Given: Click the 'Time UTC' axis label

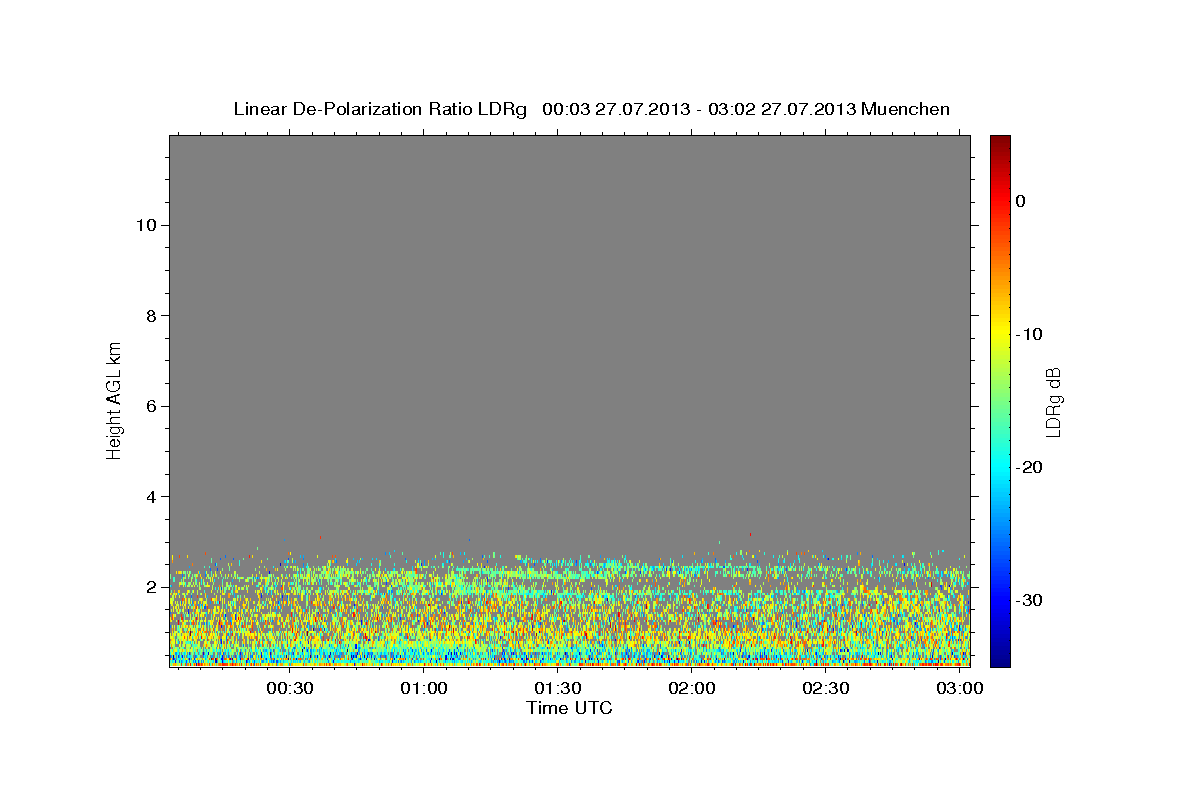Looking at the screenshot, I should pyautogui.click(x=569, y=708).
